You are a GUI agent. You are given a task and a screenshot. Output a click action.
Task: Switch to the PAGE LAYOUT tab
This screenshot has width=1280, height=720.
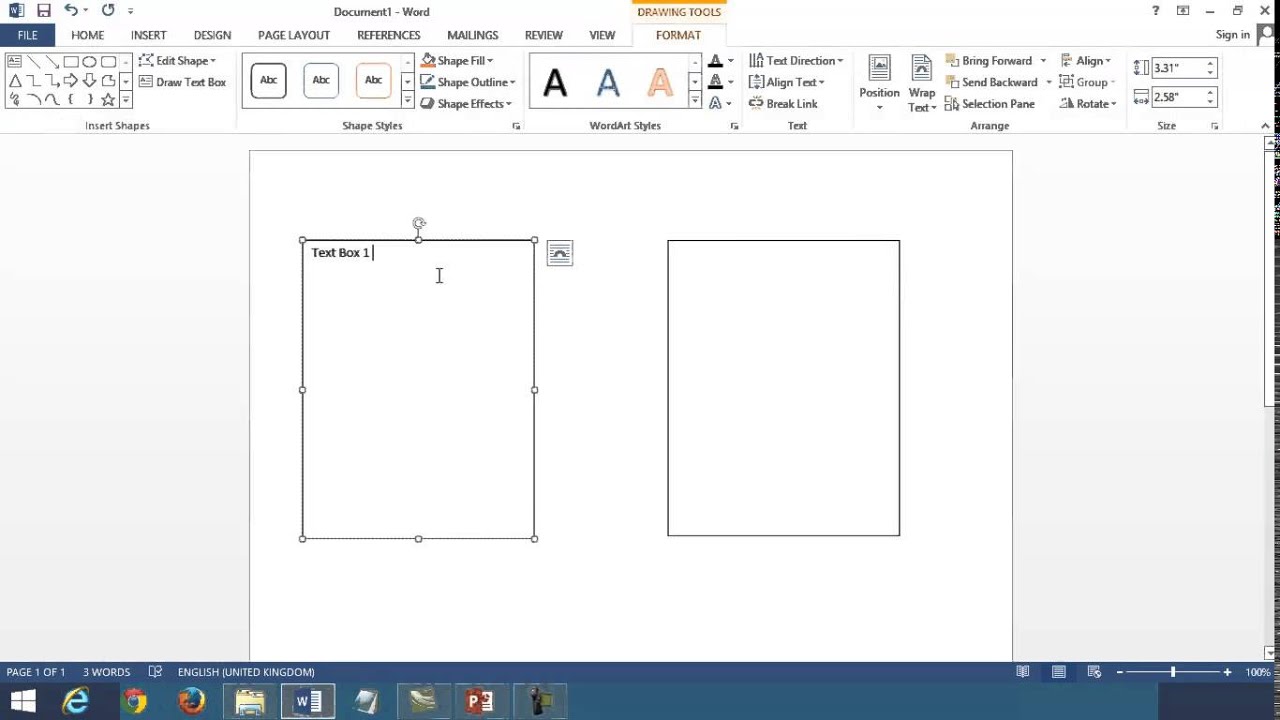click(x=294, y=35)
